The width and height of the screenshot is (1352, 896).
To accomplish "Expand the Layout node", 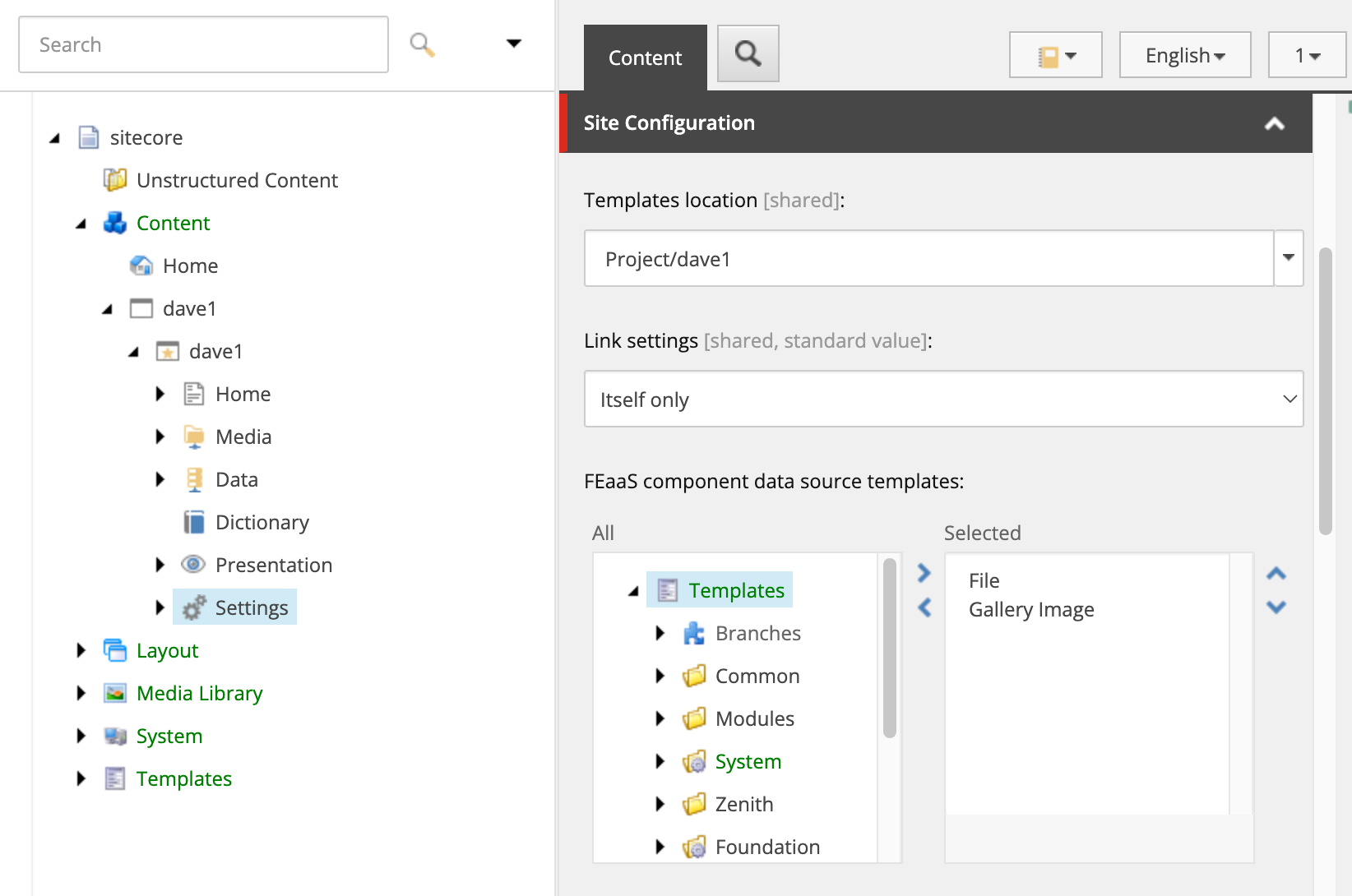I will click(81, 650).
